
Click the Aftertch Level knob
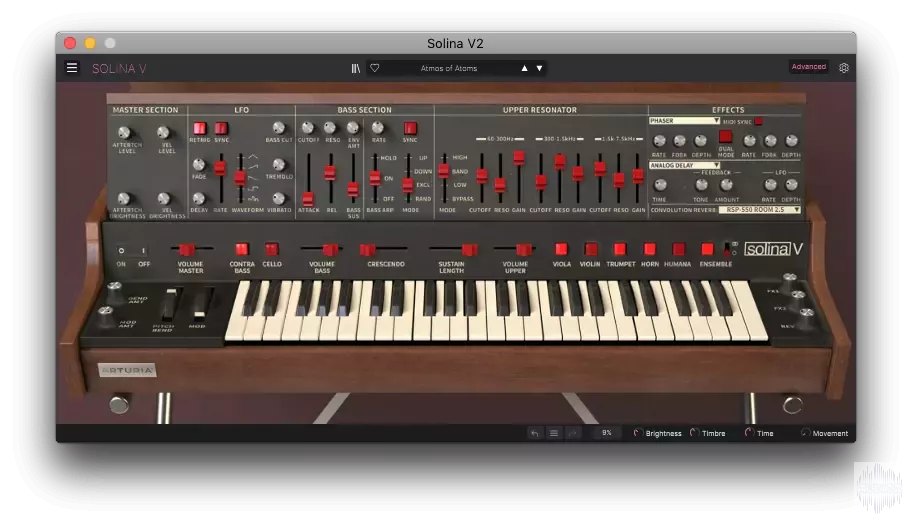point(124,133)
